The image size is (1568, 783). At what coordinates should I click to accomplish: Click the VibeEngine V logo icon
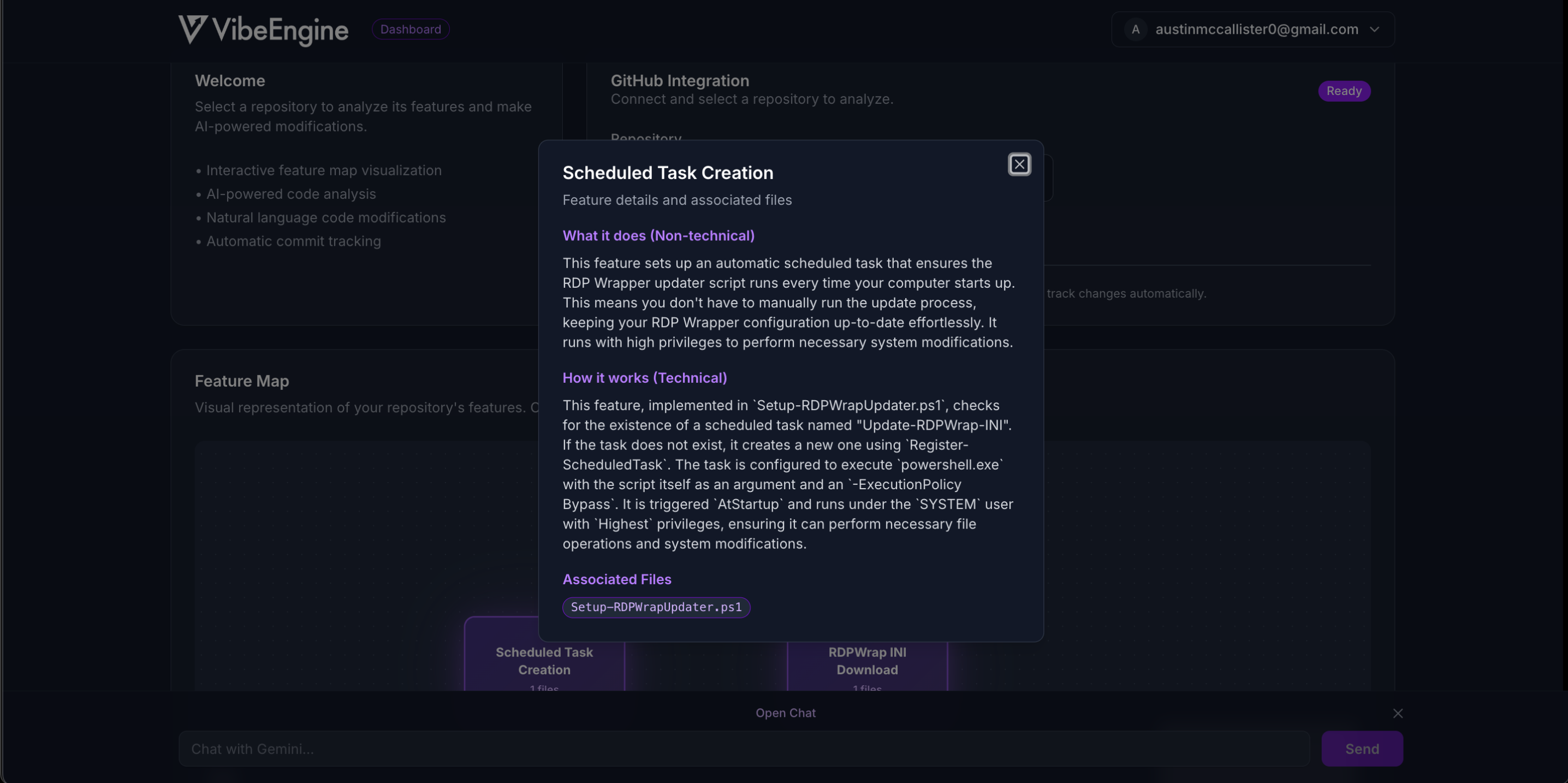click(x=192, y=29)
